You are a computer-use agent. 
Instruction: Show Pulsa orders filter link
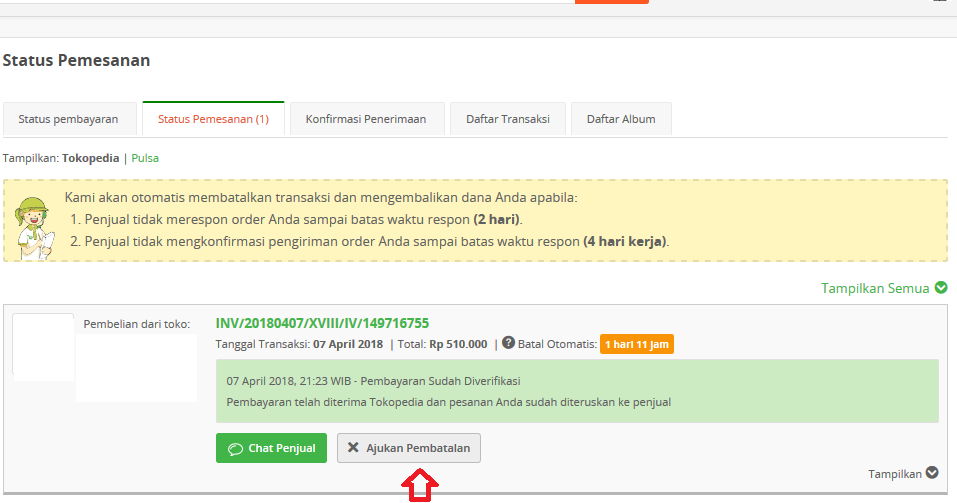point(145,158)
